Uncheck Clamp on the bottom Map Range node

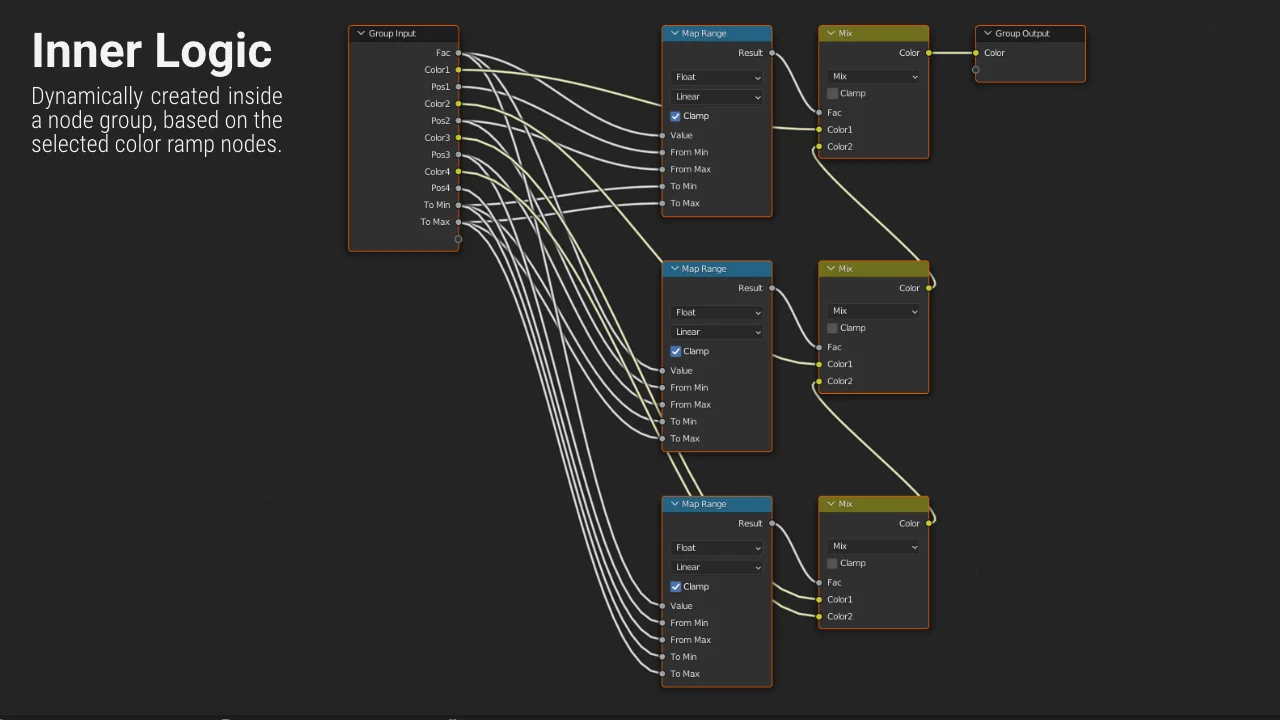[676, 587]
